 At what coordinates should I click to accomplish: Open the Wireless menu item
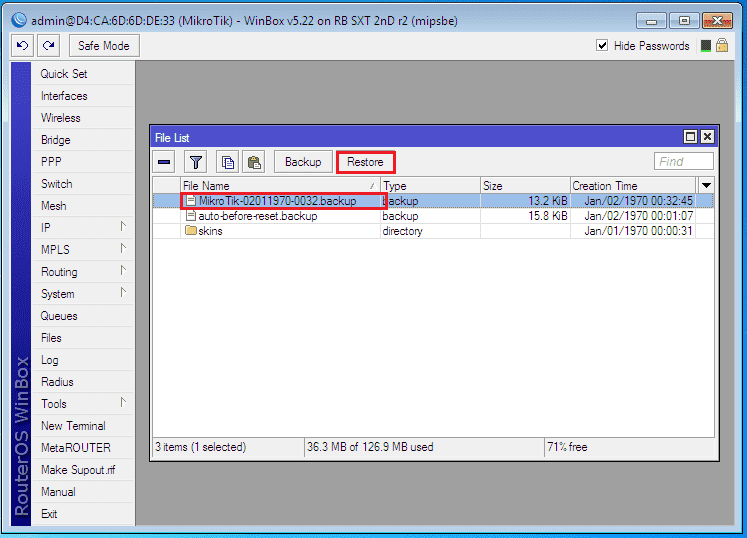(x=61, y=118)
